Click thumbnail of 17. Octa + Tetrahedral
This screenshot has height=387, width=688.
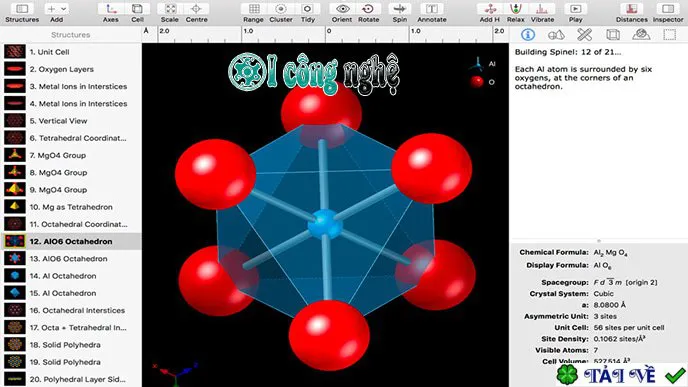[x=15, y=327]
